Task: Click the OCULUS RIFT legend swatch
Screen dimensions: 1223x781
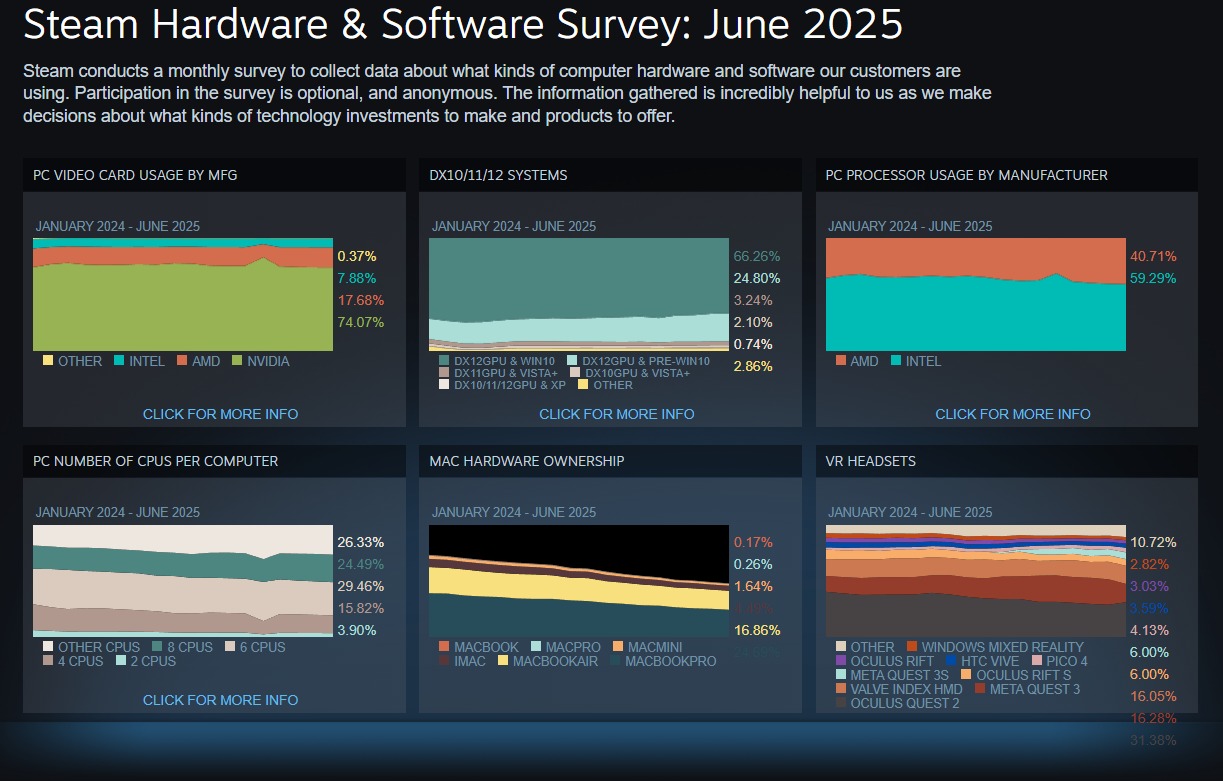Action: point(840,660)
